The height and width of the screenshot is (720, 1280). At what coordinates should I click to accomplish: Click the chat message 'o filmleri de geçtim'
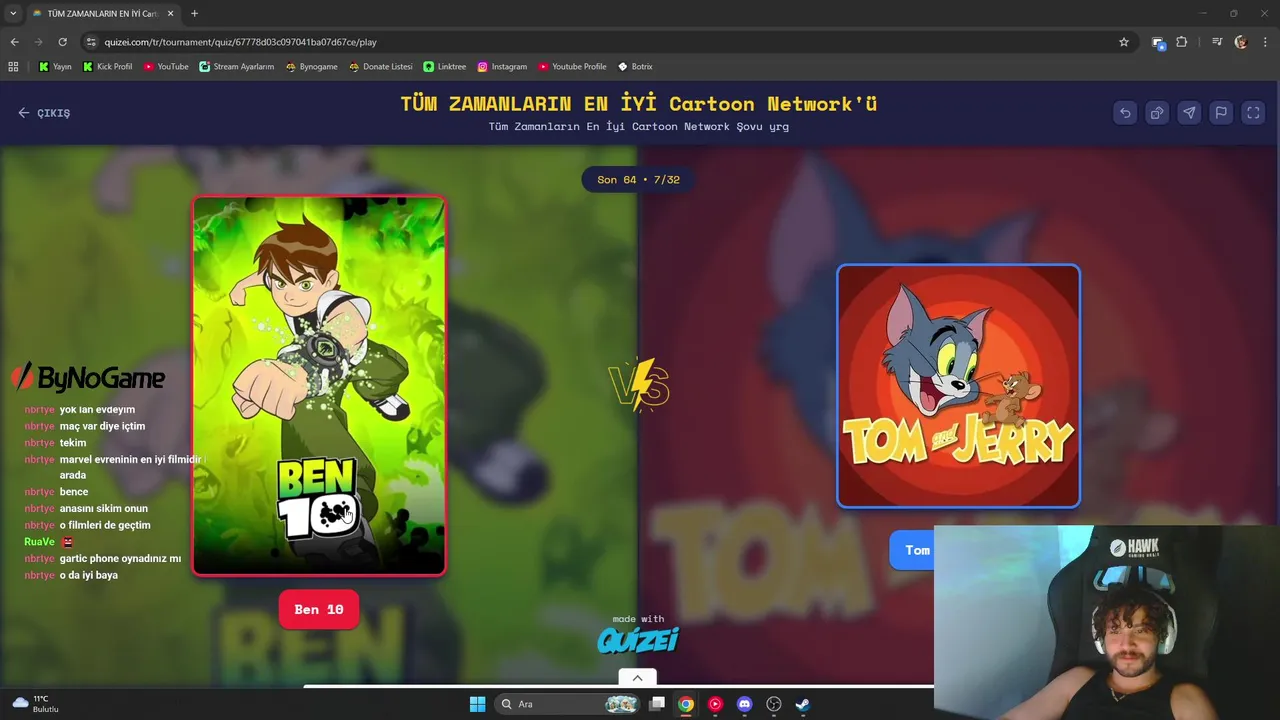105,526
